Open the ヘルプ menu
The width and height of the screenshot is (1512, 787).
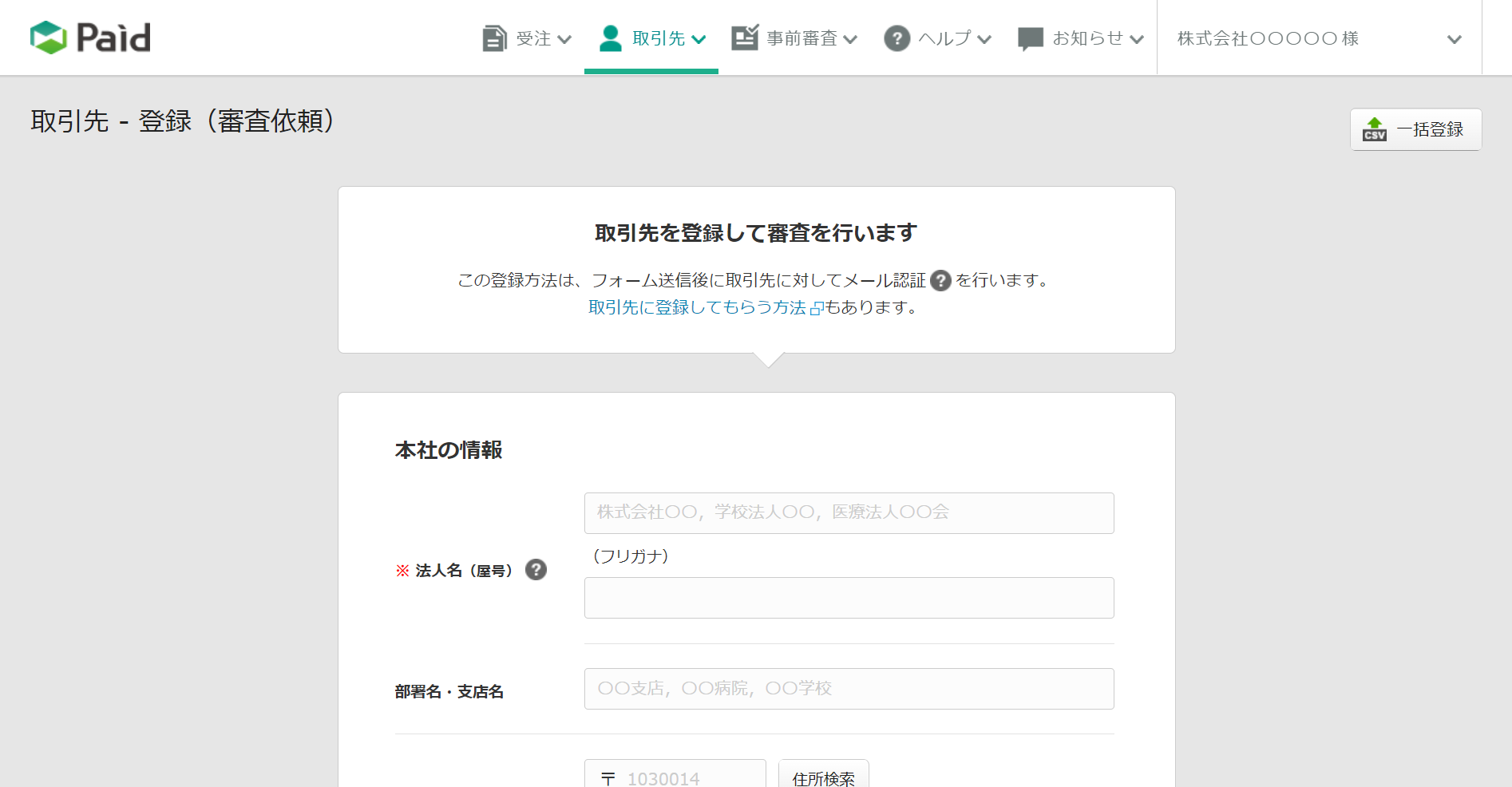tap(944, 38)
